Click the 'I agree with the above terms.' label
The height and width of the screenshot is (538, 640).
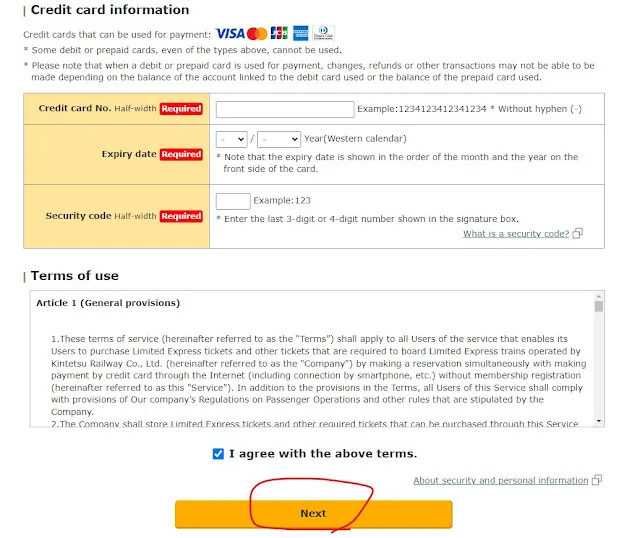point(323,454)
